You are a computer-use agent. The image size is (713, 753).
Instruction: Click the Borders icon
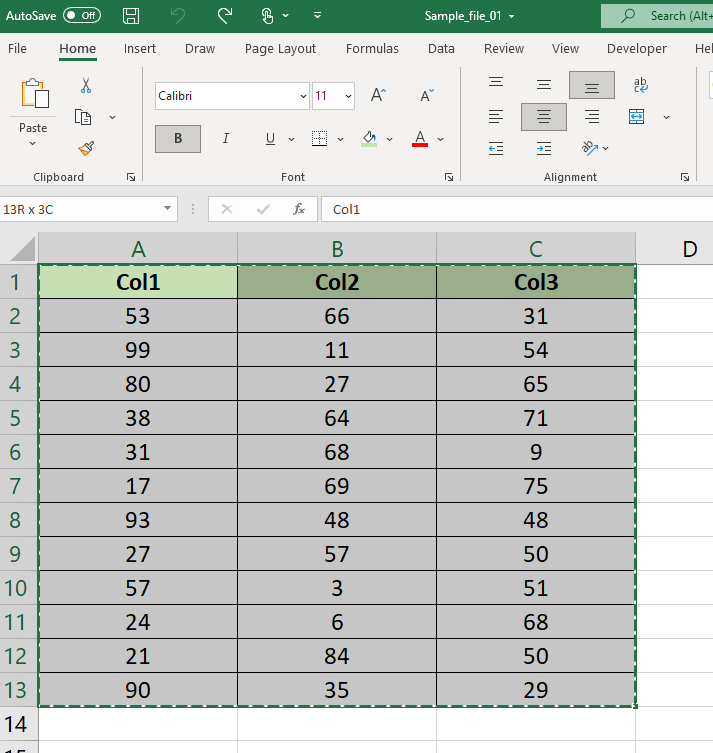tap(319, 138)
